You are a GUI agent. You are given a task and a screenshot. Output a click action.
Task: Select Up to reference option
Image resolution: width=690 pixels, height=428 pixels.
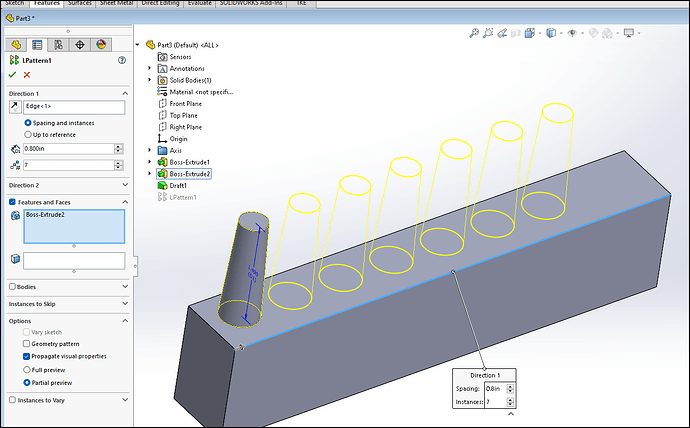coord(28,135)
